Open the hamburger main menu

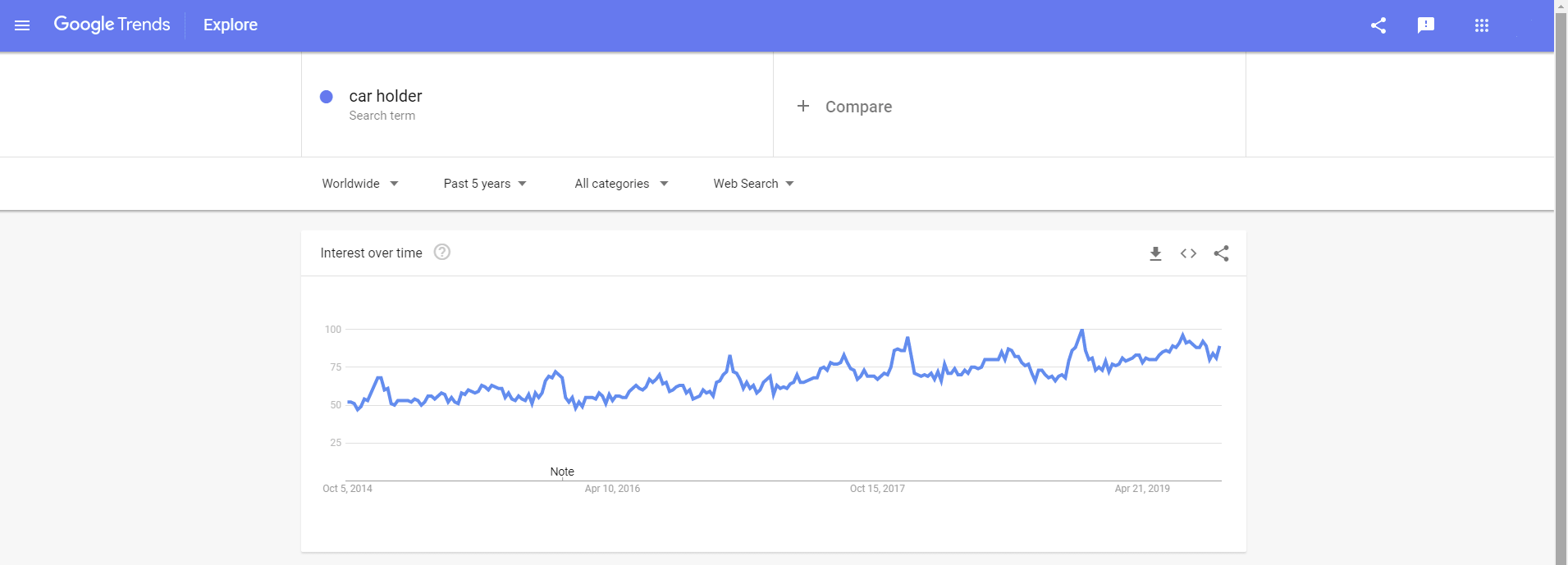22,25
